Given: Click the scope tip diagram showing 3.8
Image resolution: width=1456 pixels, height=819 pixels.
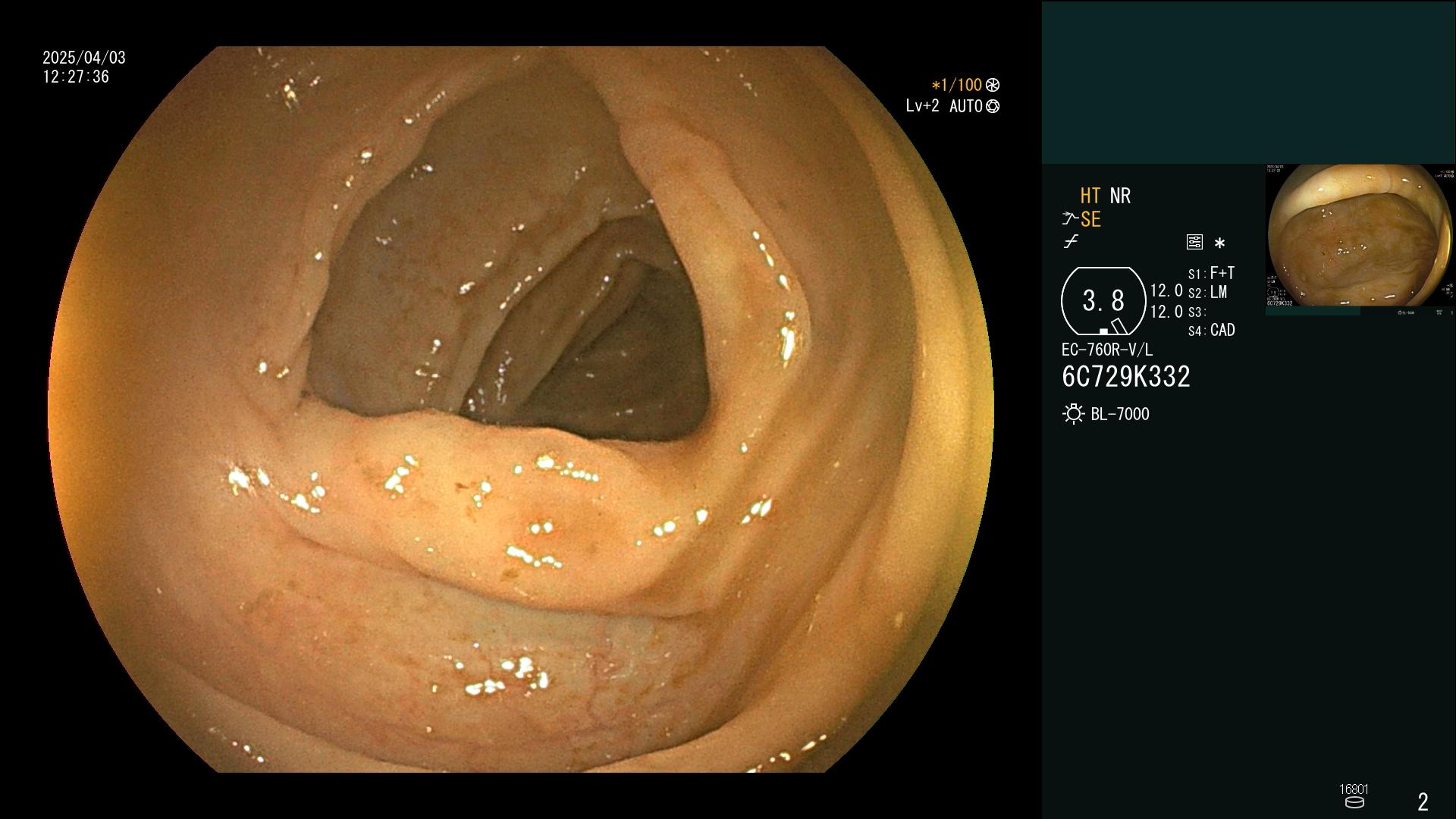Looking at the screenshot, I should (x=1103, y=301).
